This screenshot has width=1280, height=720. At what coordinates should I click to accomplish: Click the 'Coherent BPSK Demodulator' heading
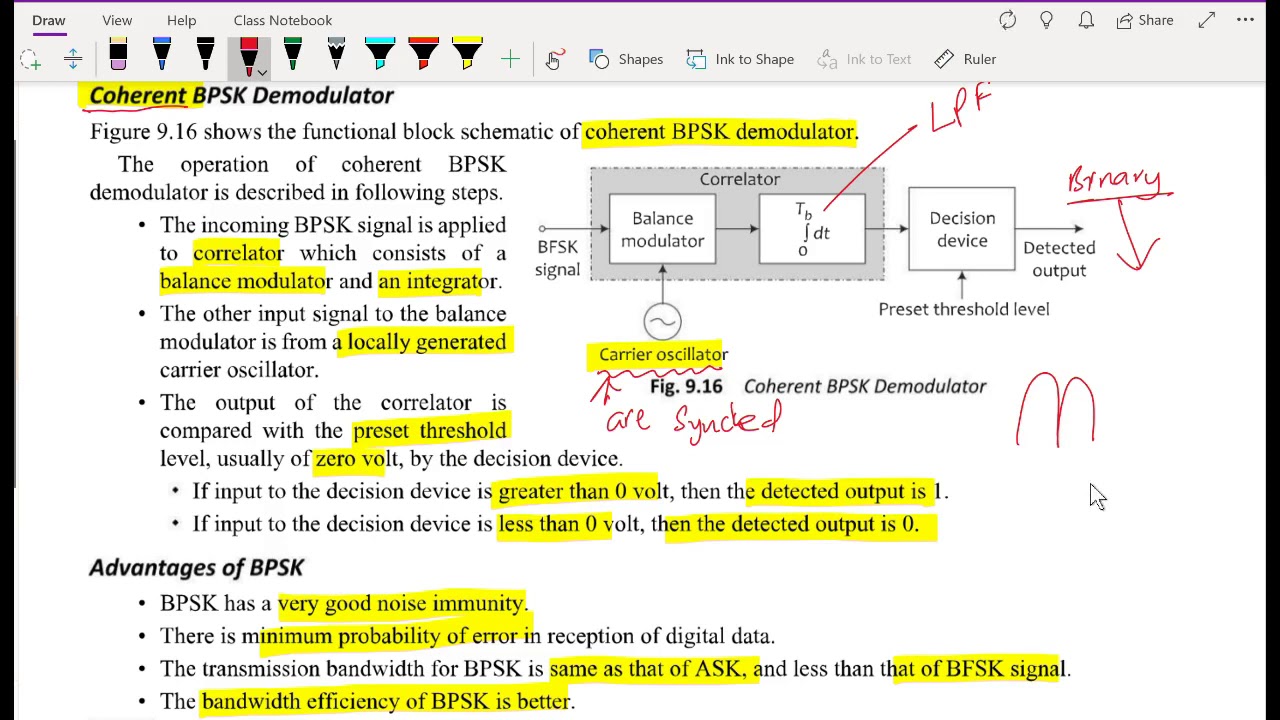point(241,95)
